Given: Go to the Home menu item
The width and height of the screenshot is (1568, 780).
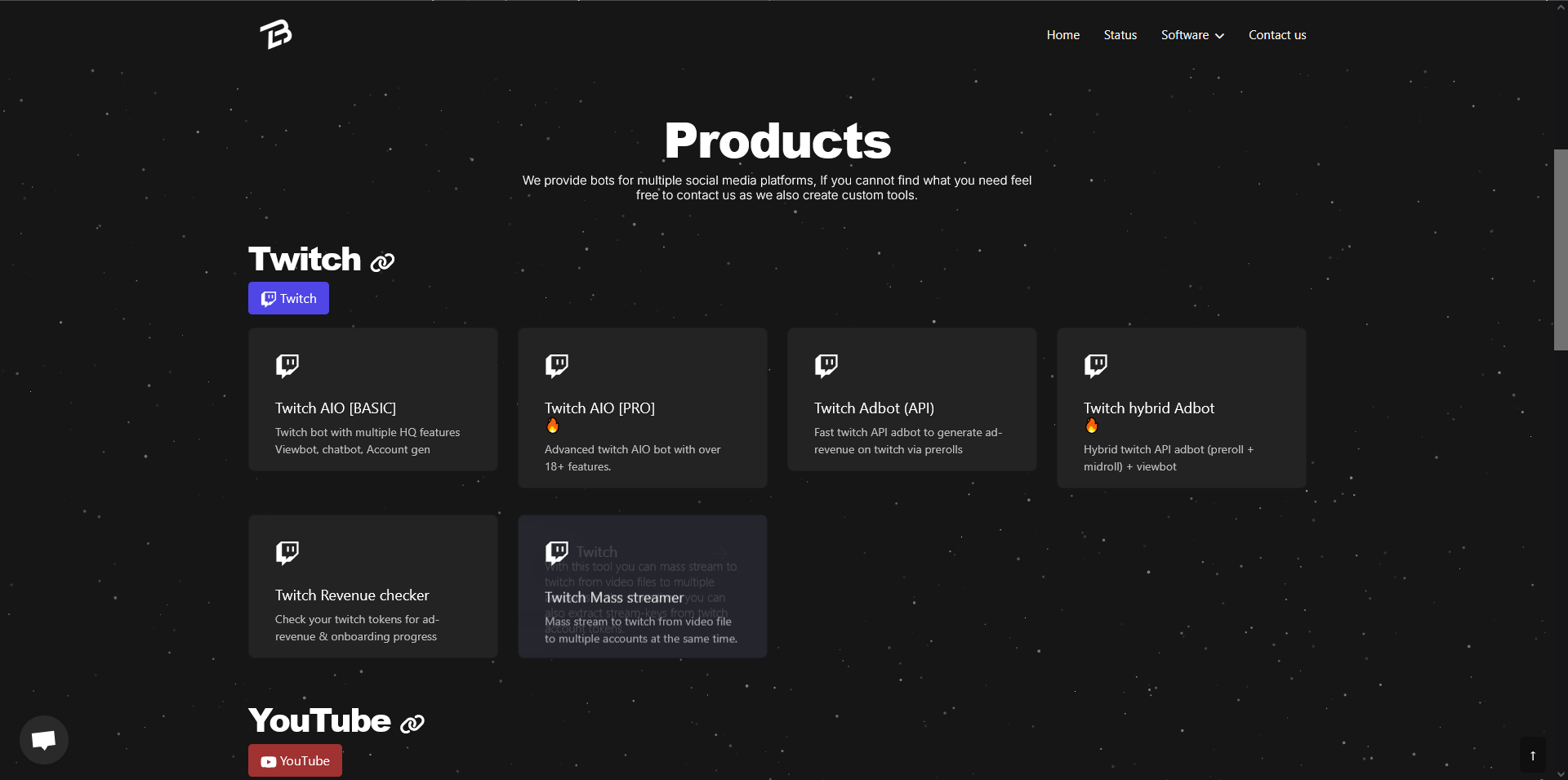Looking at the screenshot, I should (1062, 34).
